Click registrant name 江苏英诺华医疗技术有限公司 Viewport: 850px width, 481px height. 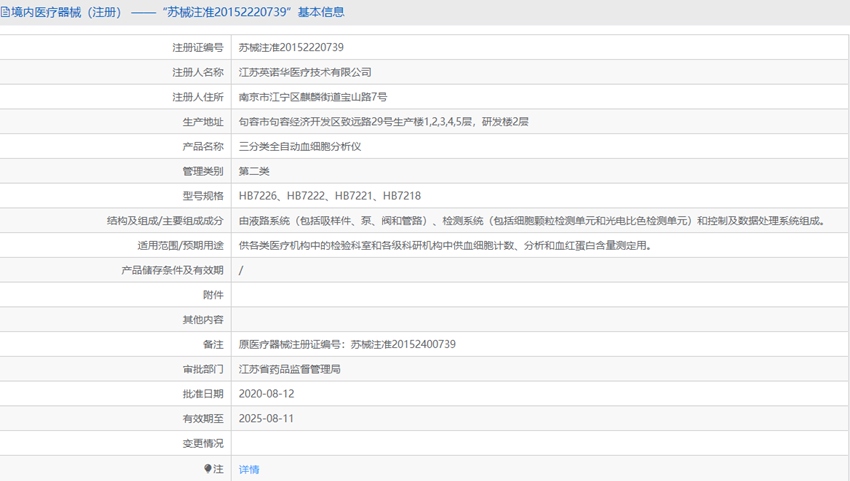pyautogui.click(x=305, y=72)
